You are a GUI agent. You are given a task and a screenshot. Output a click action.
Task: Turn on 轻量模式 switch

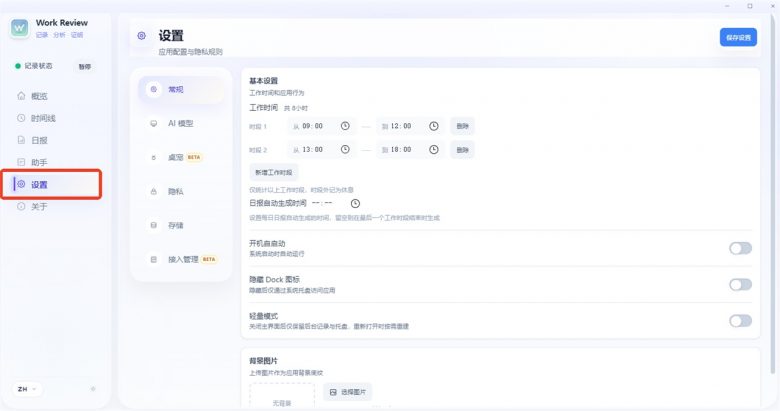pyautogui.click(x=740, y=320)
